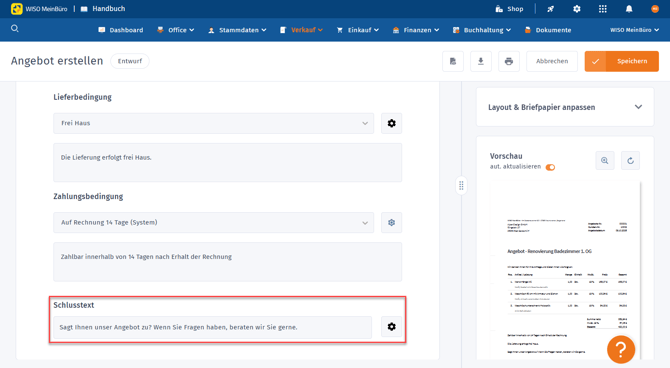670x368 pixels.
Task: Click the search magnifier icon
Action: tap(15, 29)
